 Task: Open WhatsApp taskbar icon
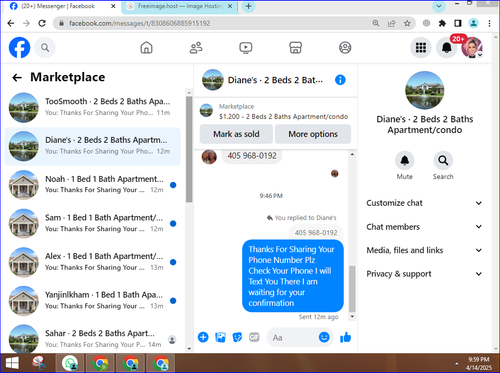pyautogui.click(x=69, y=363)
